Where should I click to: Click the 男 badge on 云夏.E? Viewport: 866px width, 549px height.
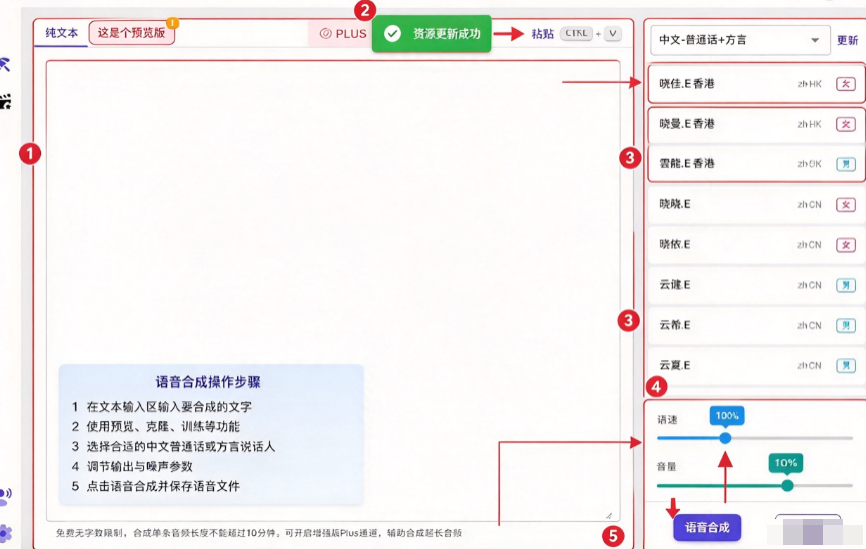point(846,366)
